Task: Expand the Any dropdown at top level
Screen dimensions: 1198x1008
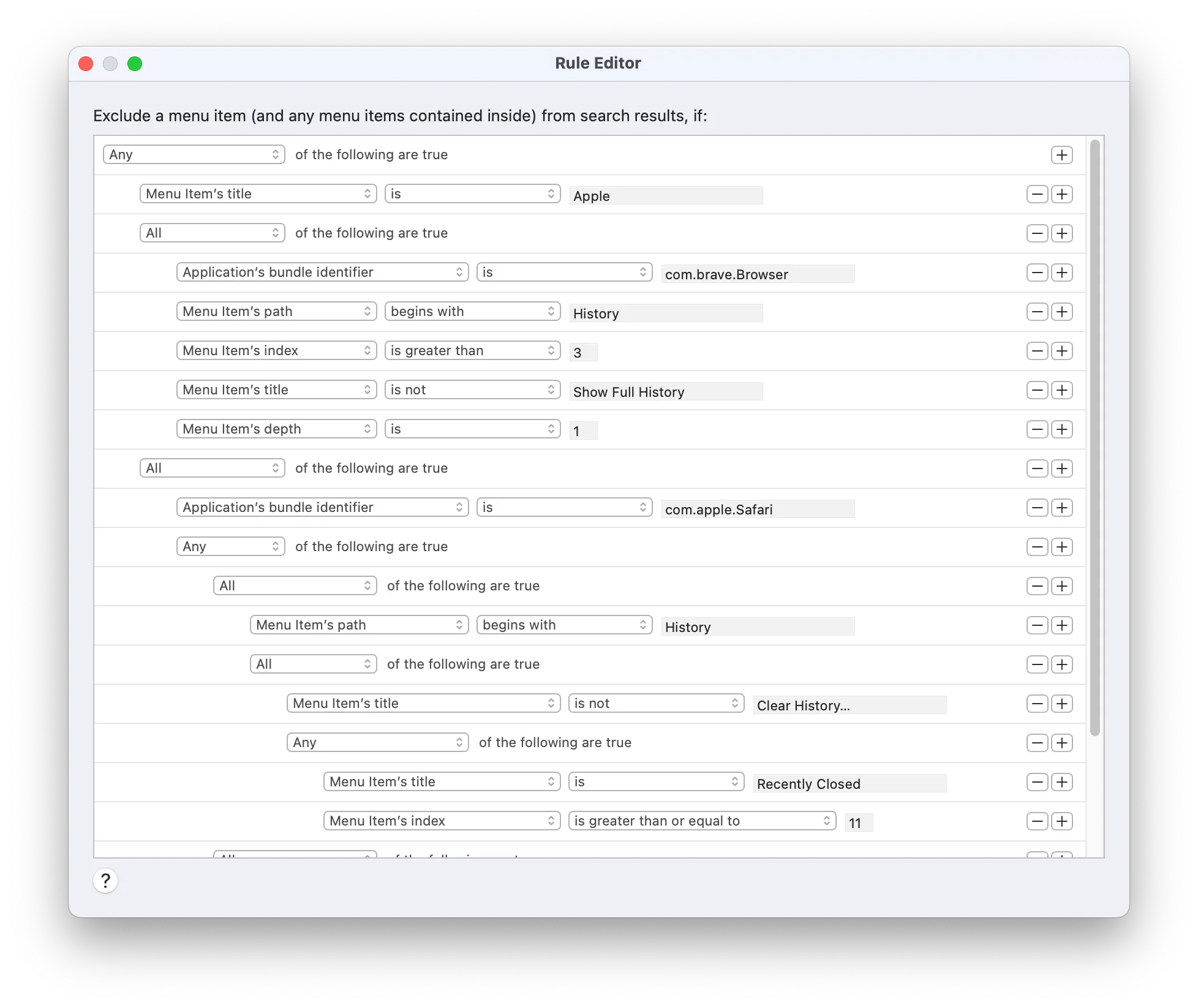Action: click(x=193, y=154)
